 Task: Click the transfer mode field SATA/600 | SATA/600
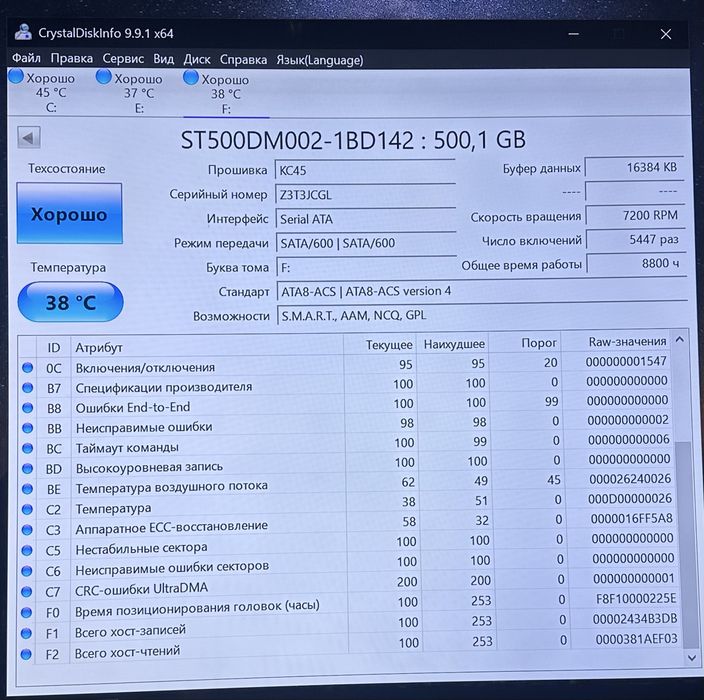click(366, 243)
